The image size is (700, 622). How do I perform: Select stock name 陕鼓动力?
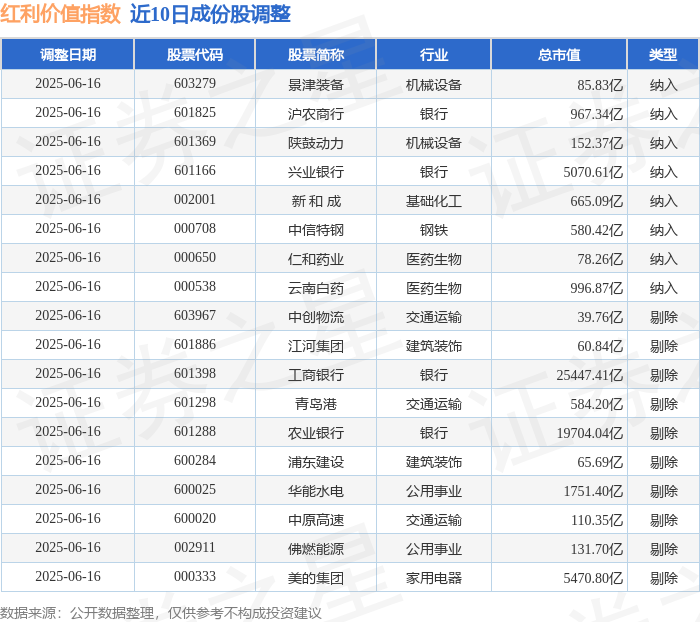coord(316,143)
